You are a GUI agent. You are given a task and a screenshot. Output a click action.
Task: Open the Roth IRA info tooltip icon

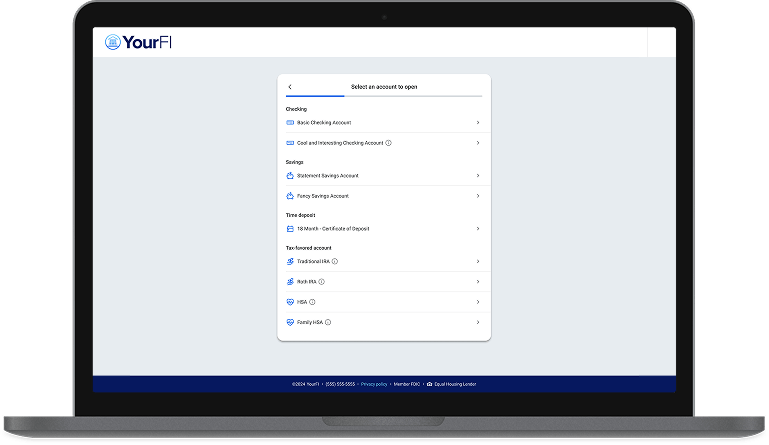point(321,282)
